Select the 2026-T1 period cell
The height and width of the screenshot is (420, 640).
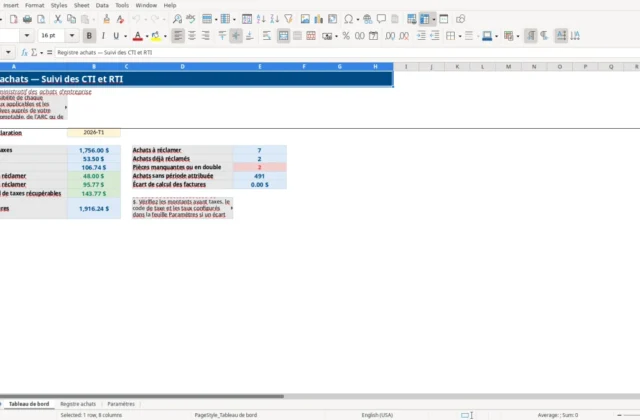pos(93,132)
